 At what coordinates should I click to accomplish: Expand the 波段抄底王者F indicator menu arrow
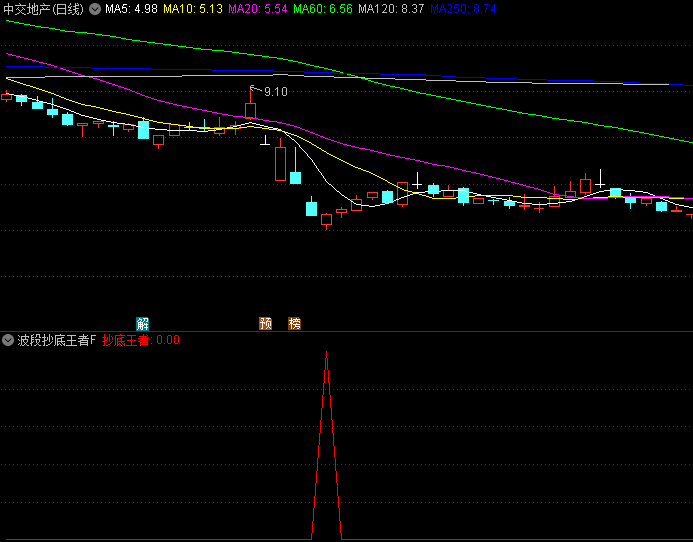[8, 340]
